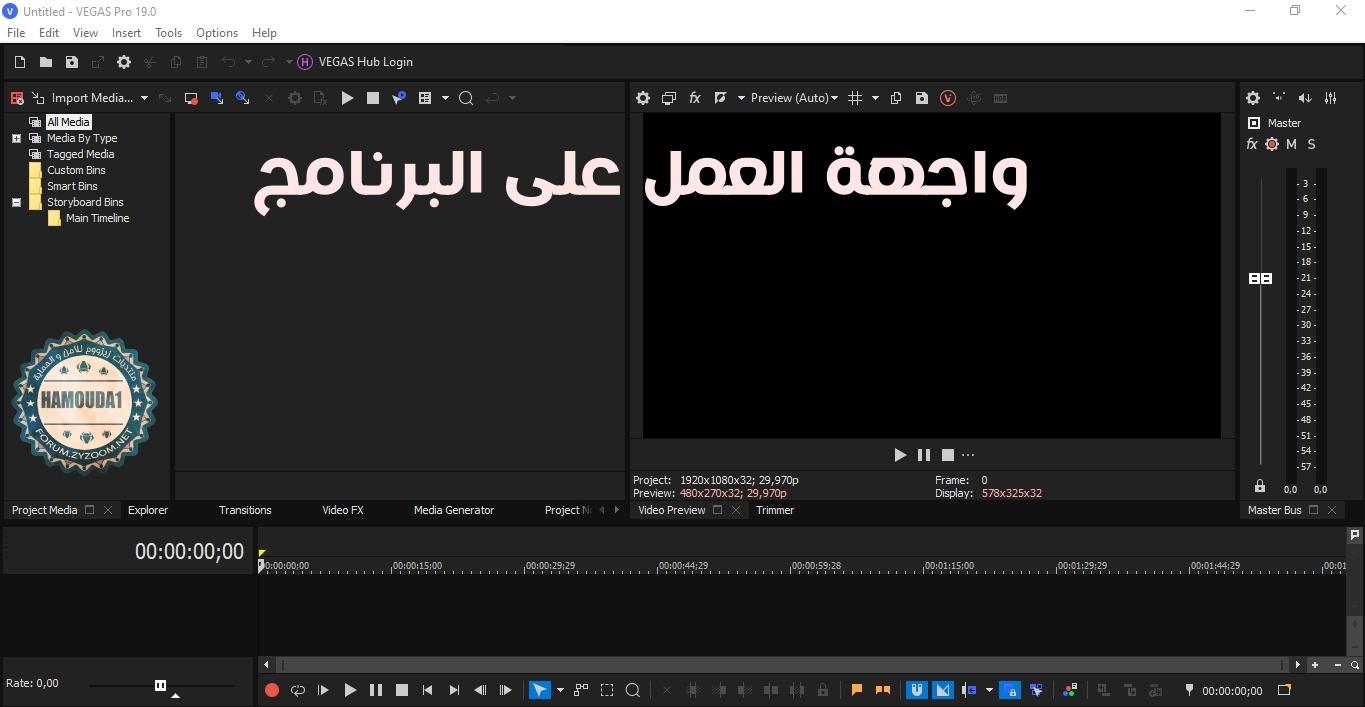Open the Options menu
Screen dimensions: 1365x707
tap(217, 33)
